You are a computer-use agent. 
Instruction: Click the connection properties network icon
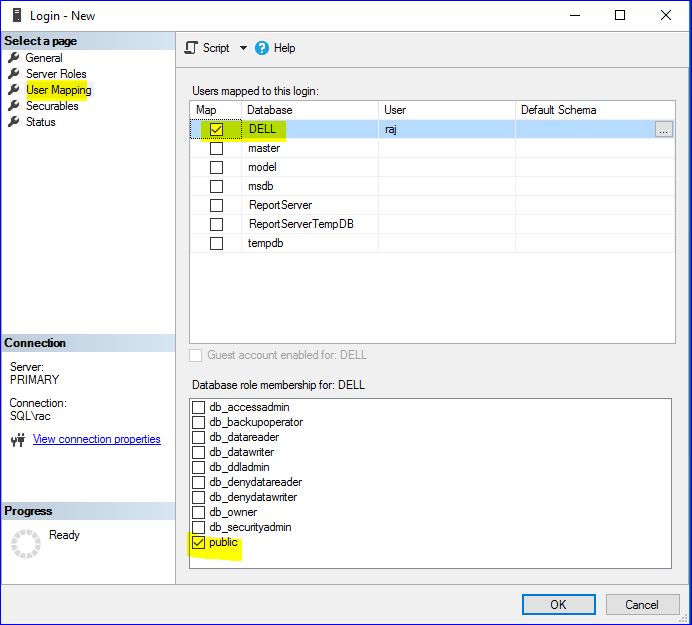point(17,440)
